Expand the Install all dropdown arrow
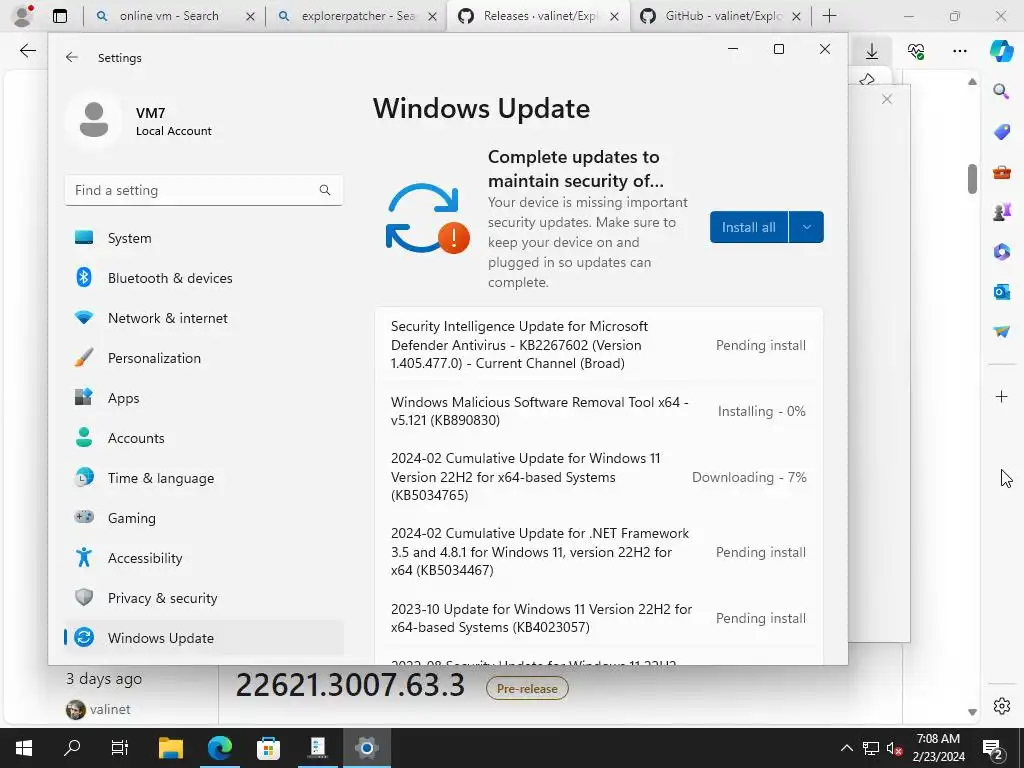 (x=807, y=227)
